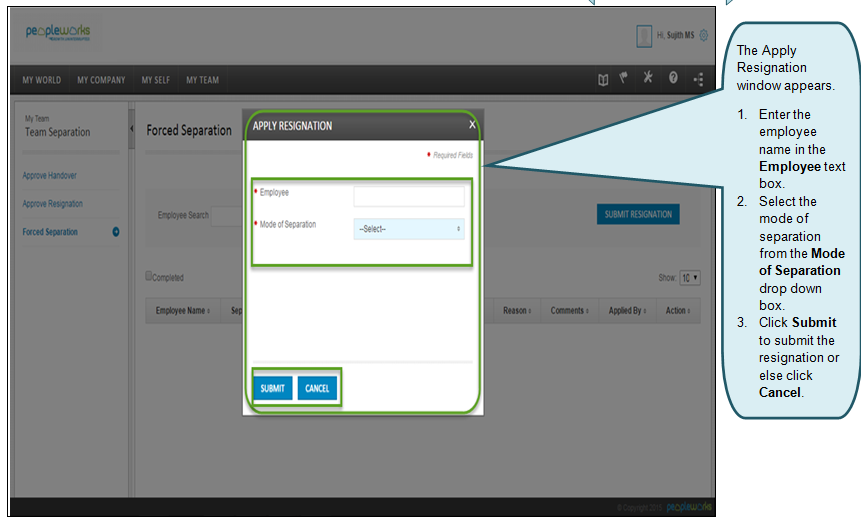Image resolution: width=861 pixels, height=523 pixels.
Task: Open the MY TEAM menu
Action: [x=202, y=80]
